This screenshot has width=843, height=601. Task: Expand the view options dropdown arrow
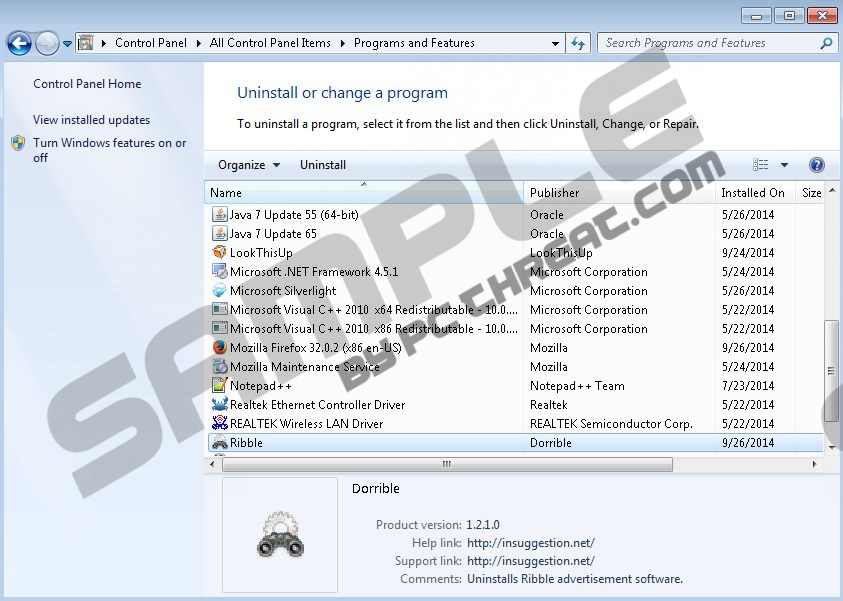tap(784, 165)
